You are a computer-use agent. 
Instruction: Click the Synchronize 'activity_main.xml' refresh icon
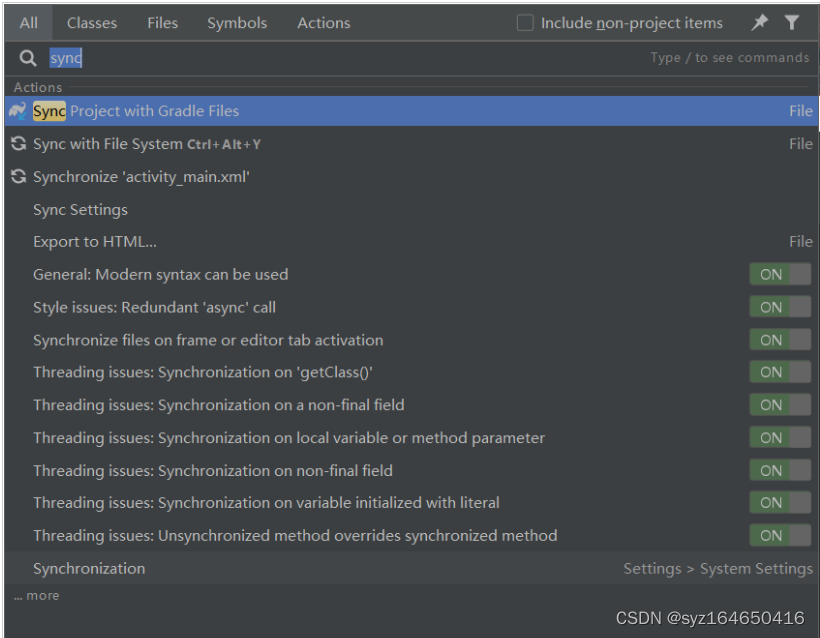[17, 177]
